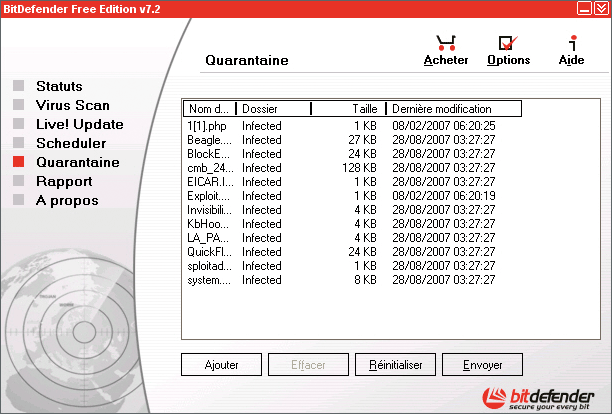Click the double-arrow title bar button
The image size is (612, 414).
[601, 8]
